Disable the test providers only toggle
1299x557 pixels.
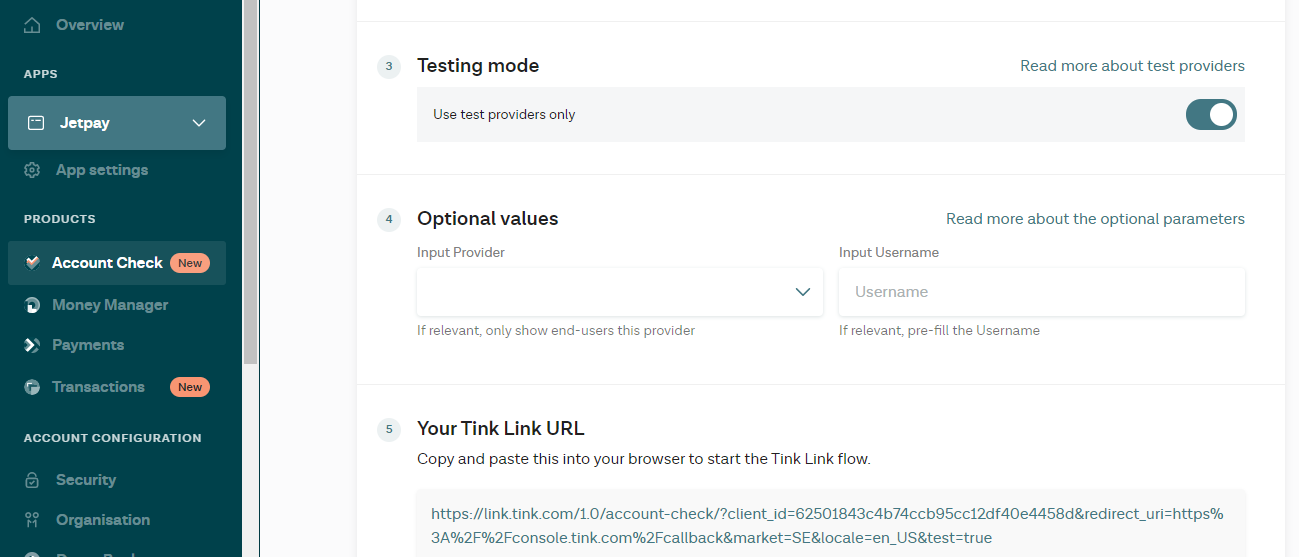(x=1211, y=114)
